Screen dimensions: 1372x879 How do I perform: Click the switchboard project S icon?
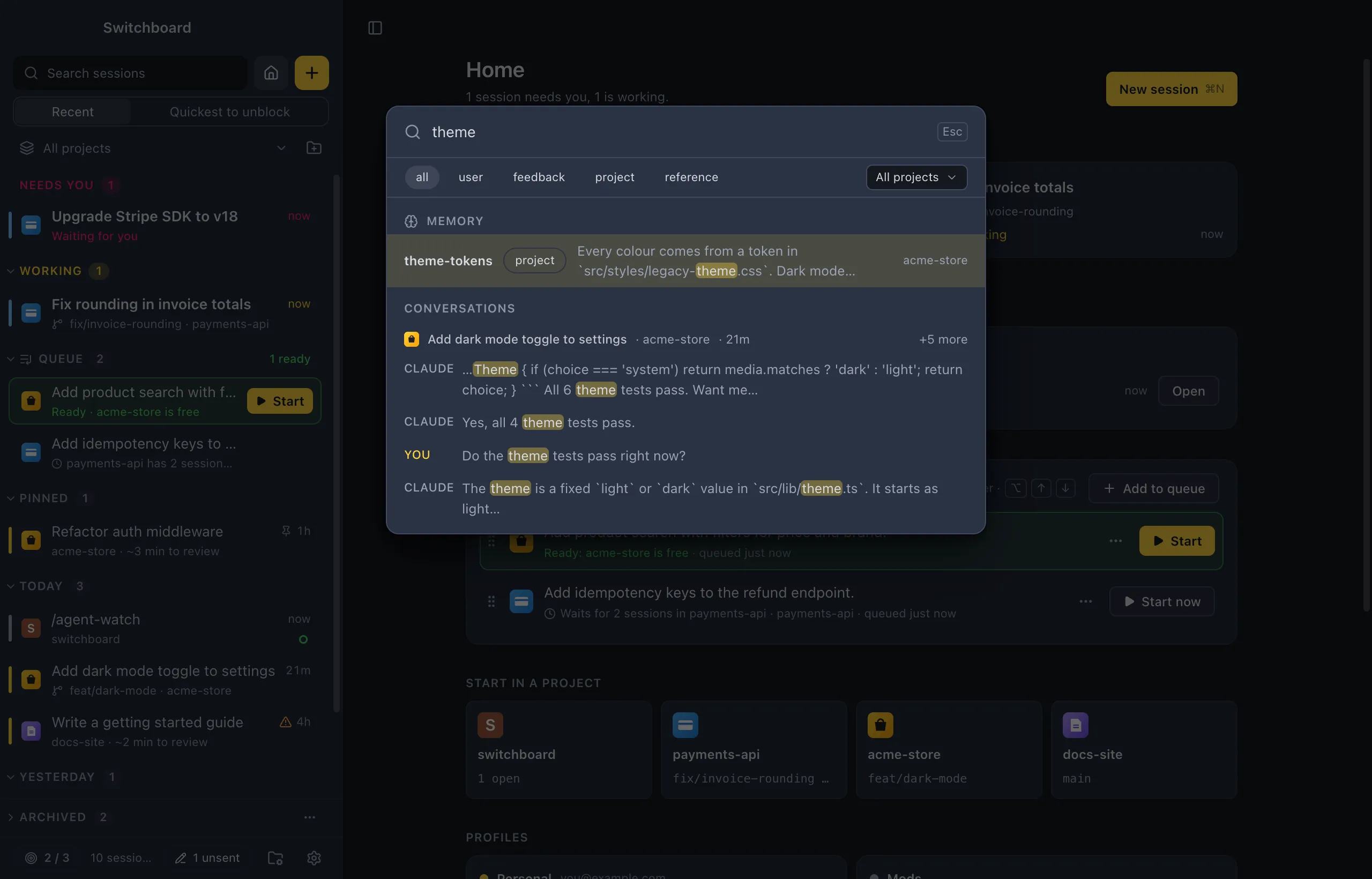tap(490, 725)
